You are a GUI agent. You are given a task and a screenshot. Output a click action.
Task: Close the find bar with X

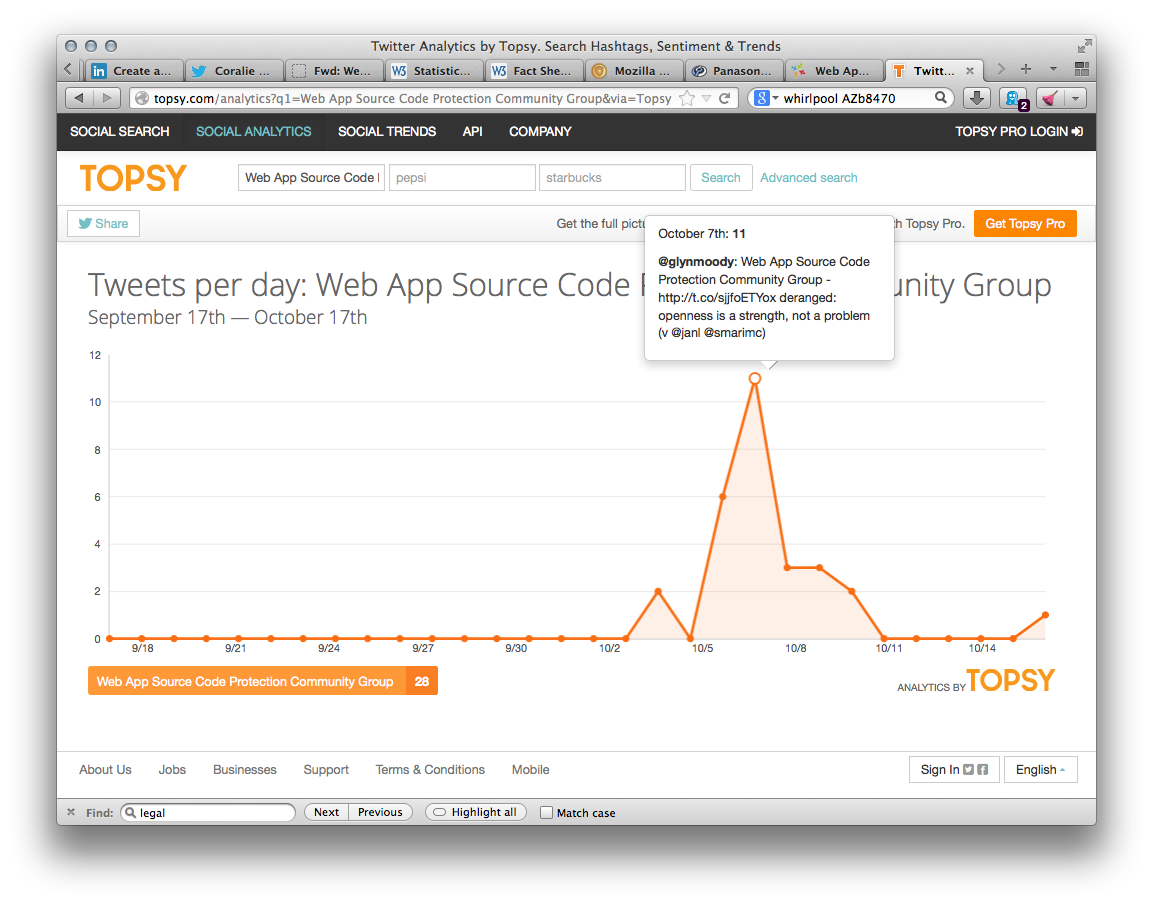pos(71,813)
